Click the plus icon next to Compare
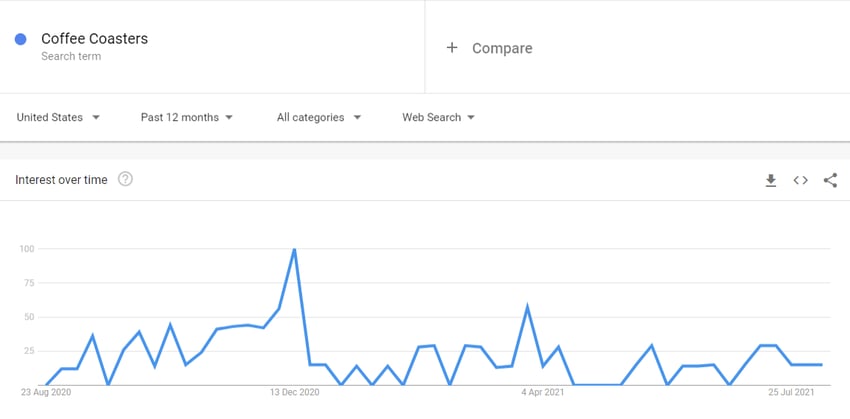This screenshot has height=419, width=850. [x=452, y=48]
